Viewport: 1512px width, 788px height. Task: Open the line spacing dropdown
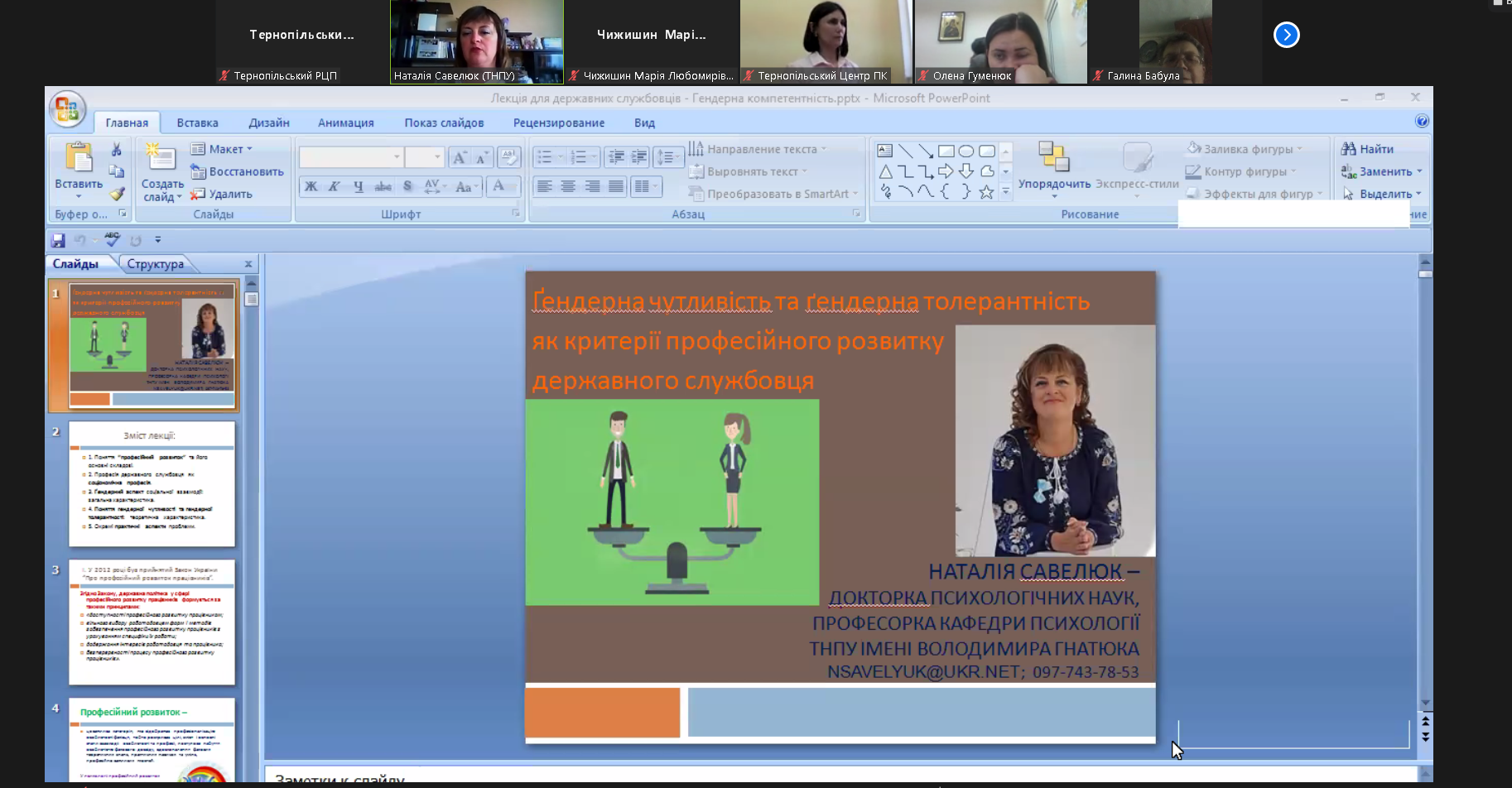(x=667, y=156)
